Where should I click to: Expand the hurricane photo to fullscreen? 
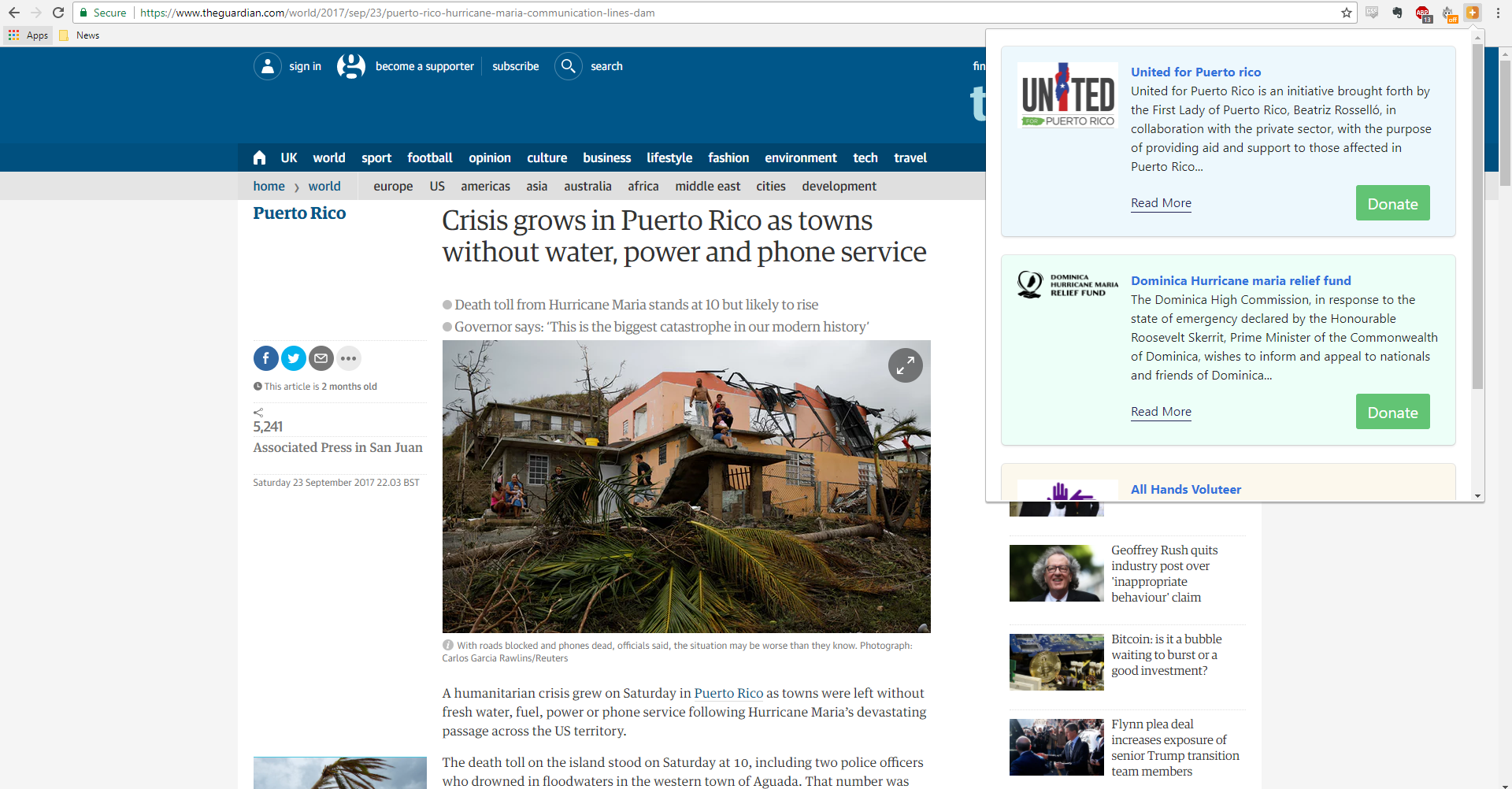click(906, 365)
